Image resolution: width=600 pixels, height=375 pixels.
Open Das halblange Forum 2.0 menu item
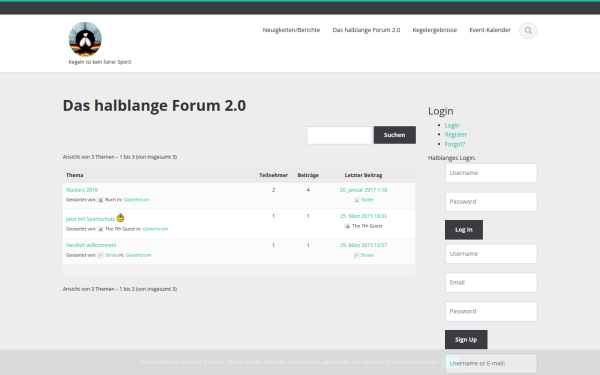[366, 30]
